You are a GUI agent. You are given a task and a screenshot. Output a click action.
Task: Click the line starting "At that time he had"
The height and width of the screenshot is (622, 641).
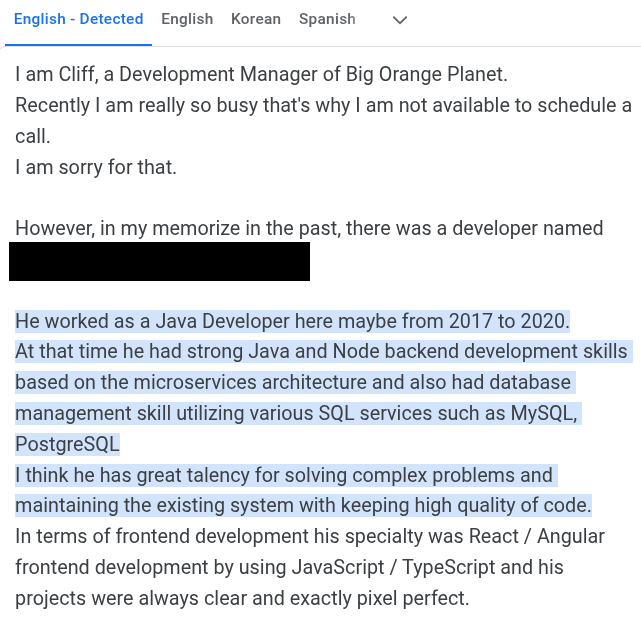[321, 351]
